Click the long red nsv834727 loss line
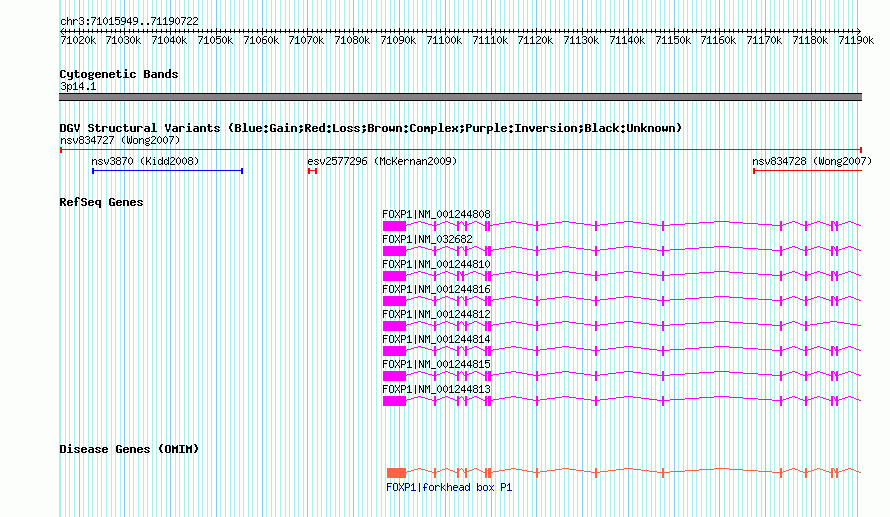The height and width of the screenshot is (517, 890). click(461, 150)
